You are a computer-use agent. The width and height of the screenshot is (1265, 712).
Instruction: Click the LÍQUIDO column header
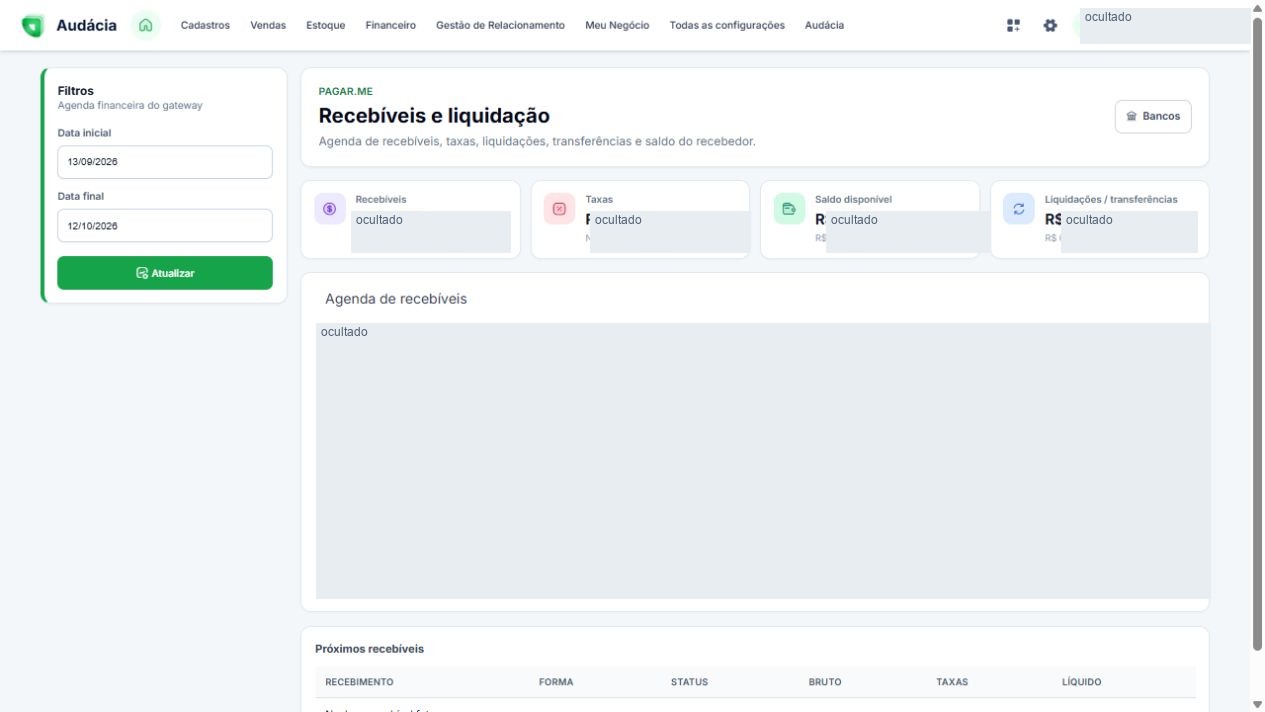pyautogui.click(x=1081, y=682)
